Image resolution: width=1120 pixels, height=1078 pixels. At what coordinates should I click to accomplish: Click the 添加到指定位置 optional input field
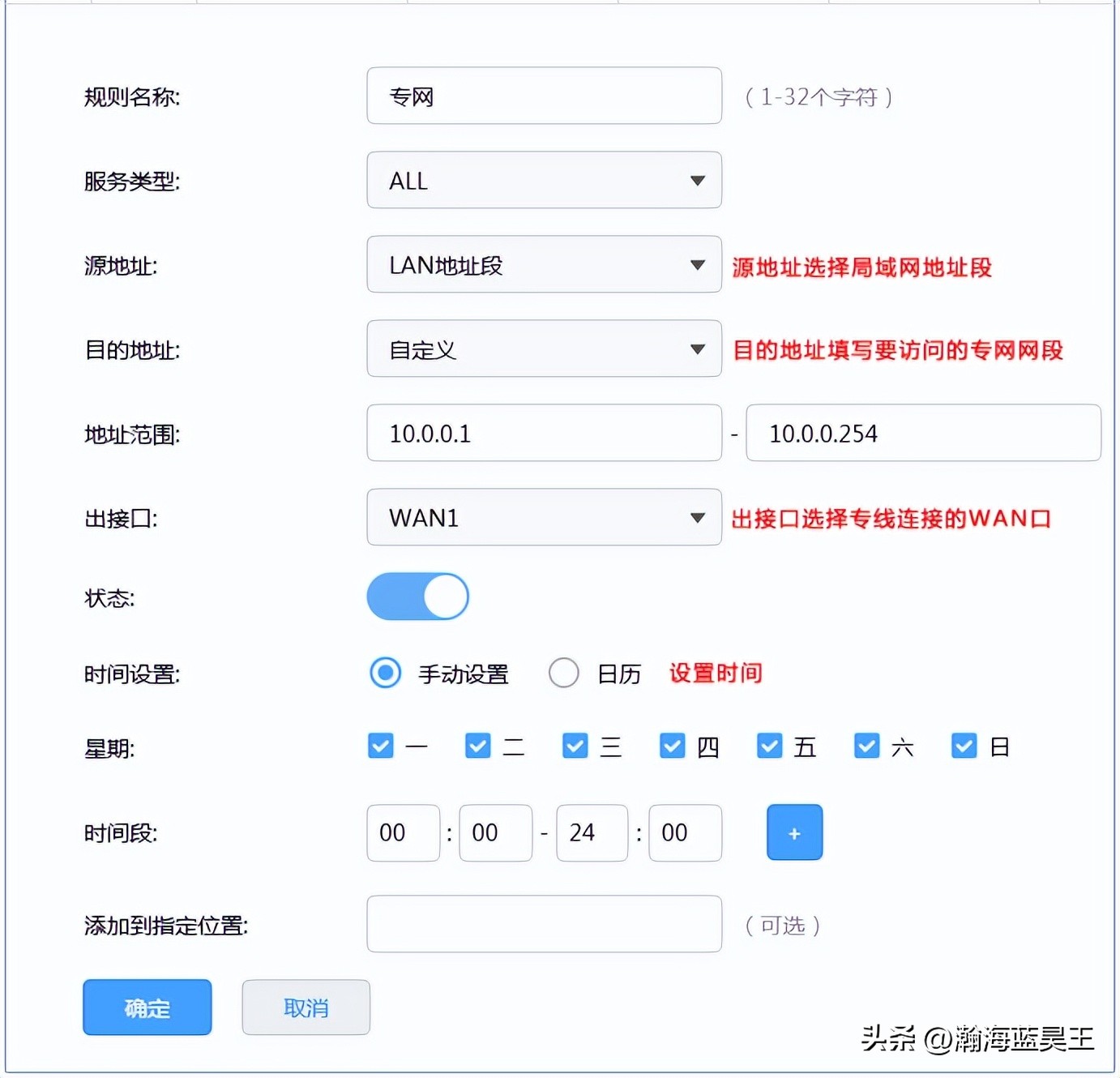pyautogui.click(x=543, y=923)
